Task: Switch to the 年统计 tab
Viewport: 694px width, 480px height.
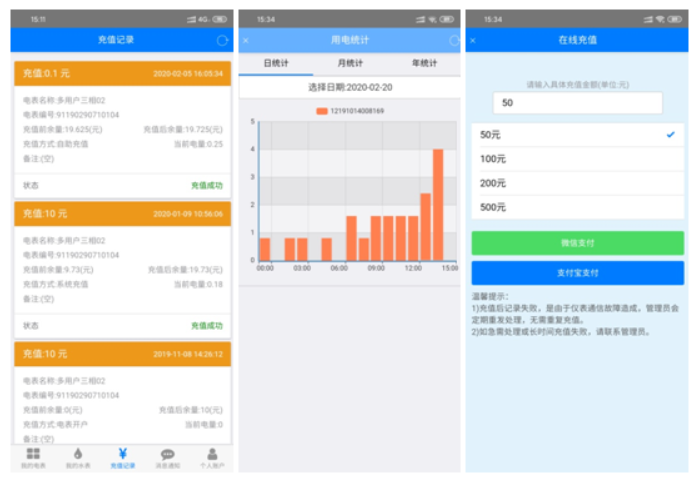Action: click(x=423, y=63)
